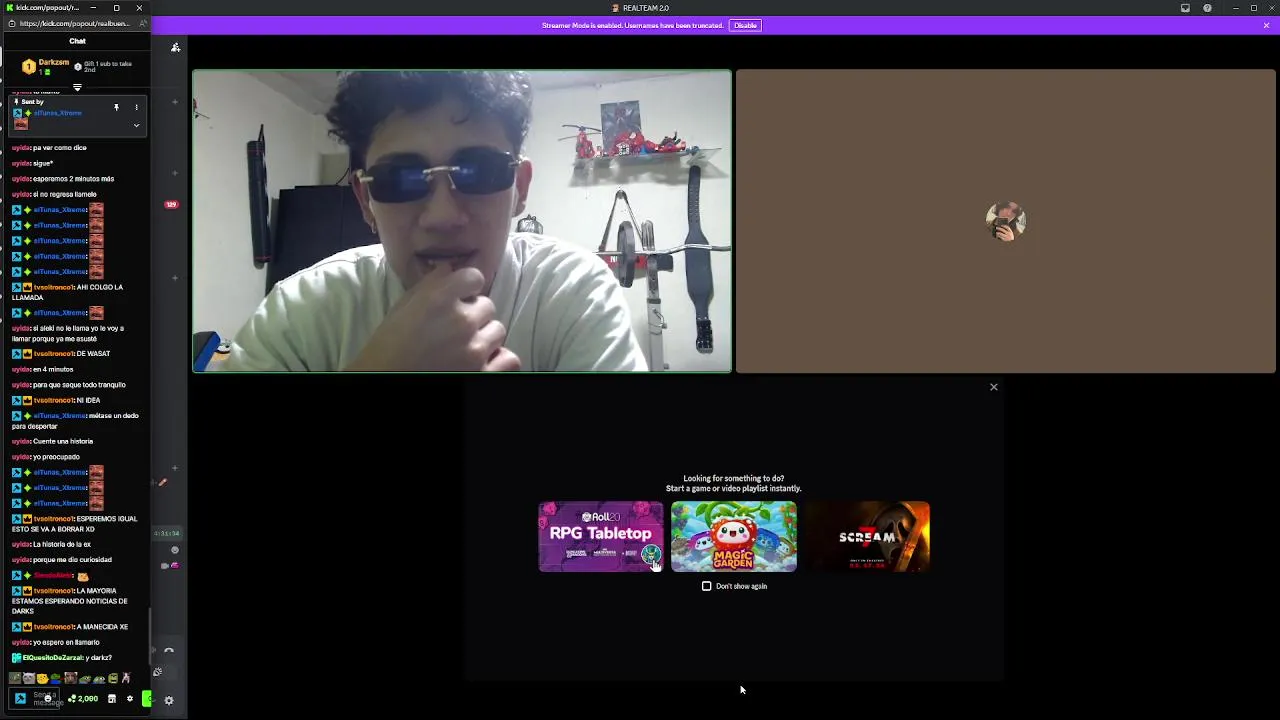
Task: Click the red 129 unread badge
Action: 171,205
